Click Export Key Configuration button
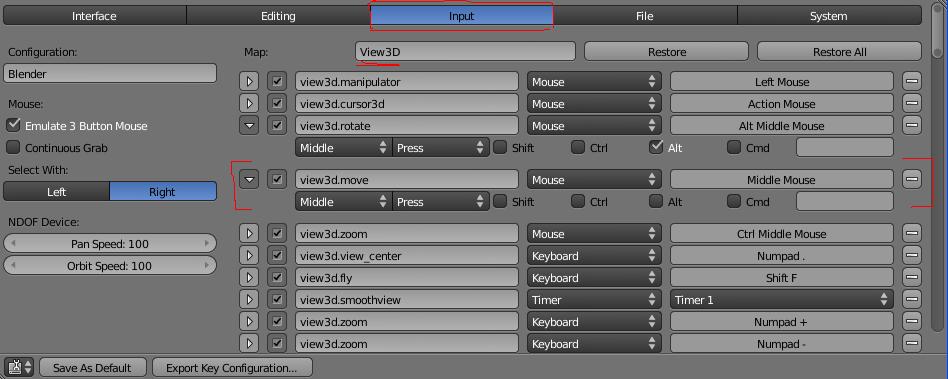Viewport: 948px width, 379px height. coord(232,368)
